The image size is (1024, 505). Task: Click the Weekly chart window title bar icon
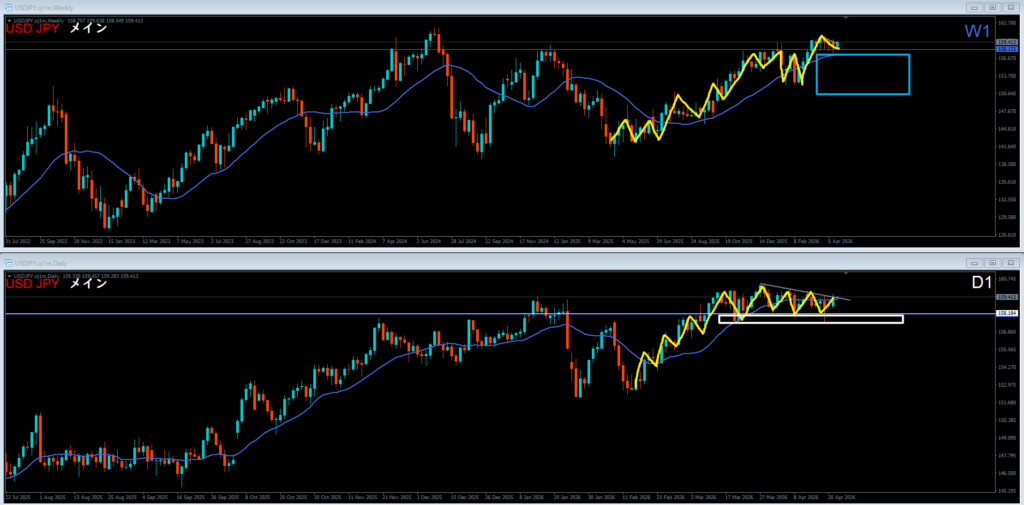[x=9, y=8]
